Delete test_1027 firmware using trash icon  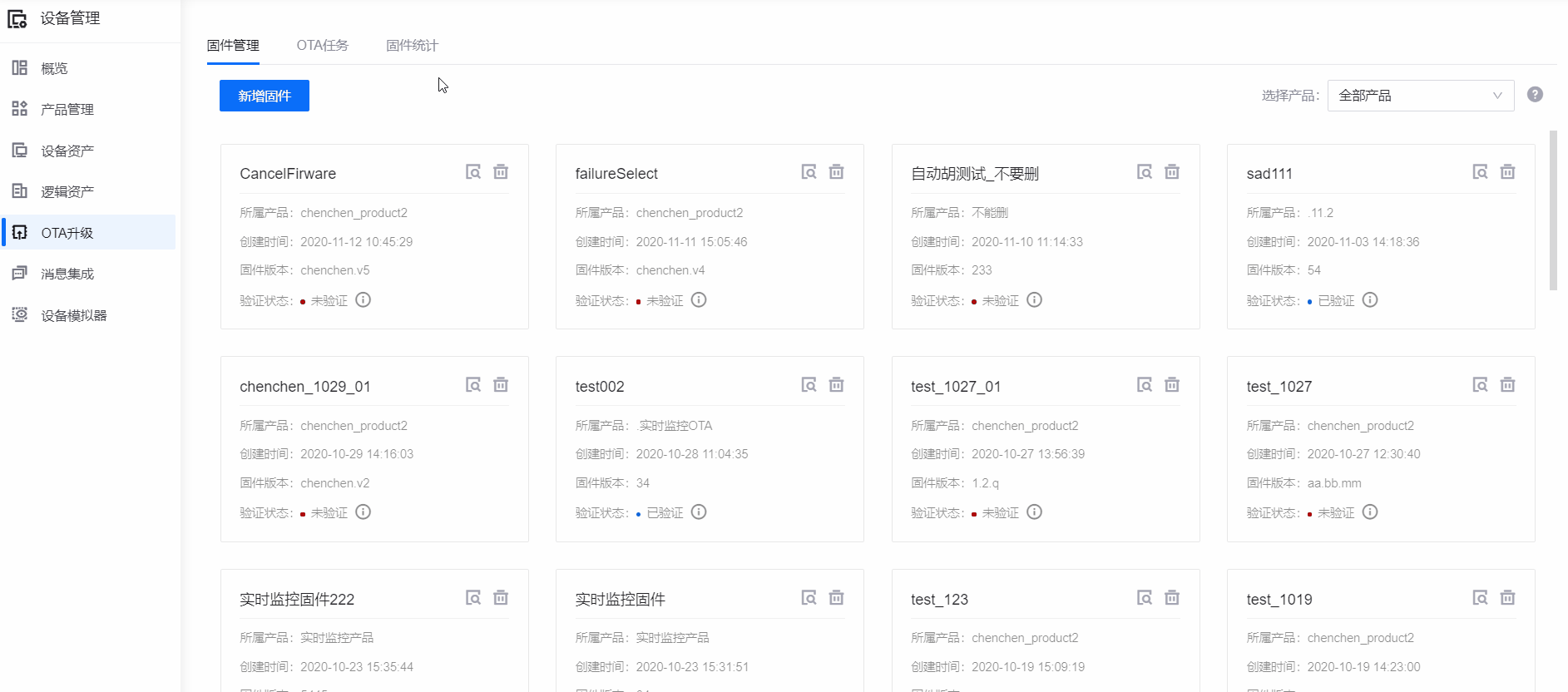pos(1507,385)
